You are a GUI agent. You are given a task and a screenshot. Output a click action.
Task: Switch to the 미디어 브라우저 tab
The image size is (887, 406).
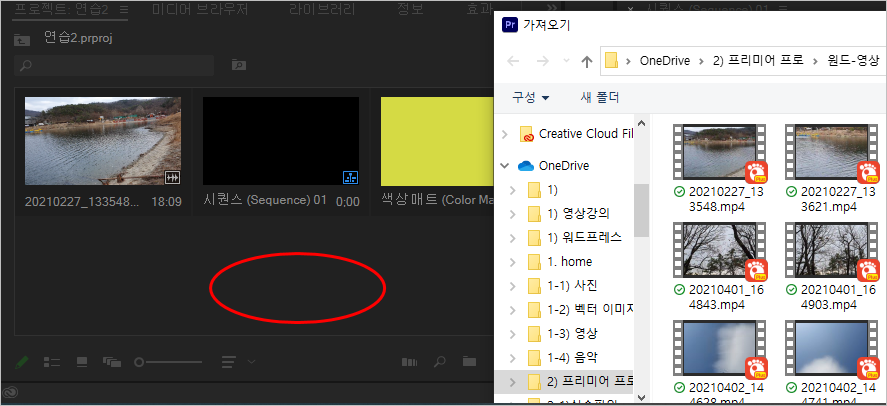point(200,10)
